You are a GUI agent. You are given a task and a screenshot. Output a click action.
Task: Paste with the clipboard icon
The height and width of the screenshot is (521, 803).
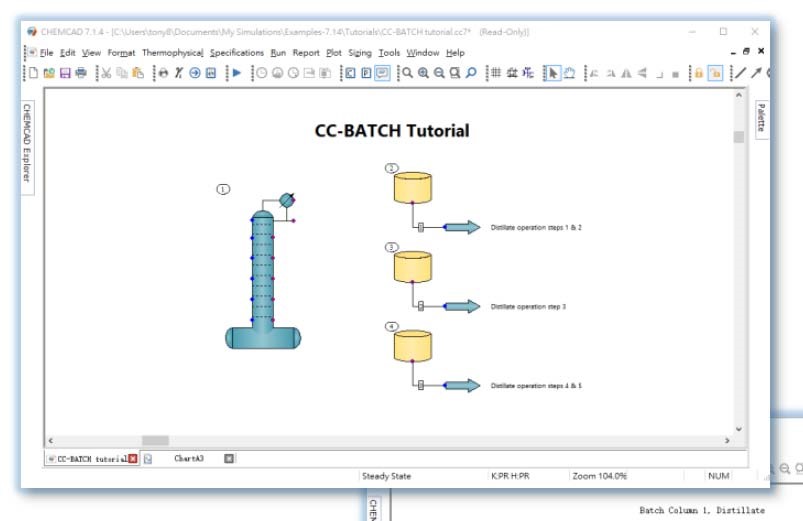point(138,73)
